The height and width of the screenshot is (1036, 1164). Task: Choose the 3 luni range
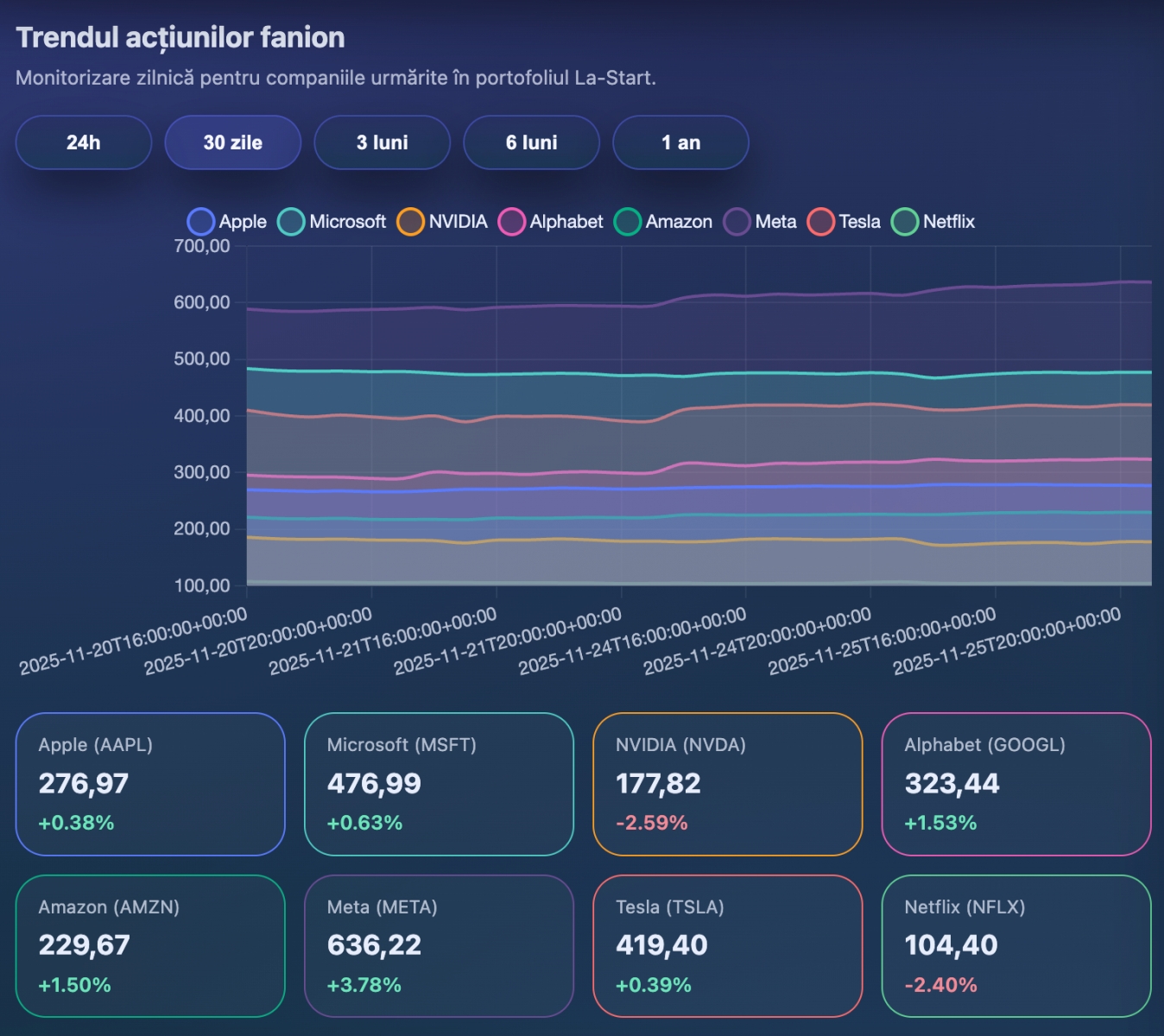point(383,142)
